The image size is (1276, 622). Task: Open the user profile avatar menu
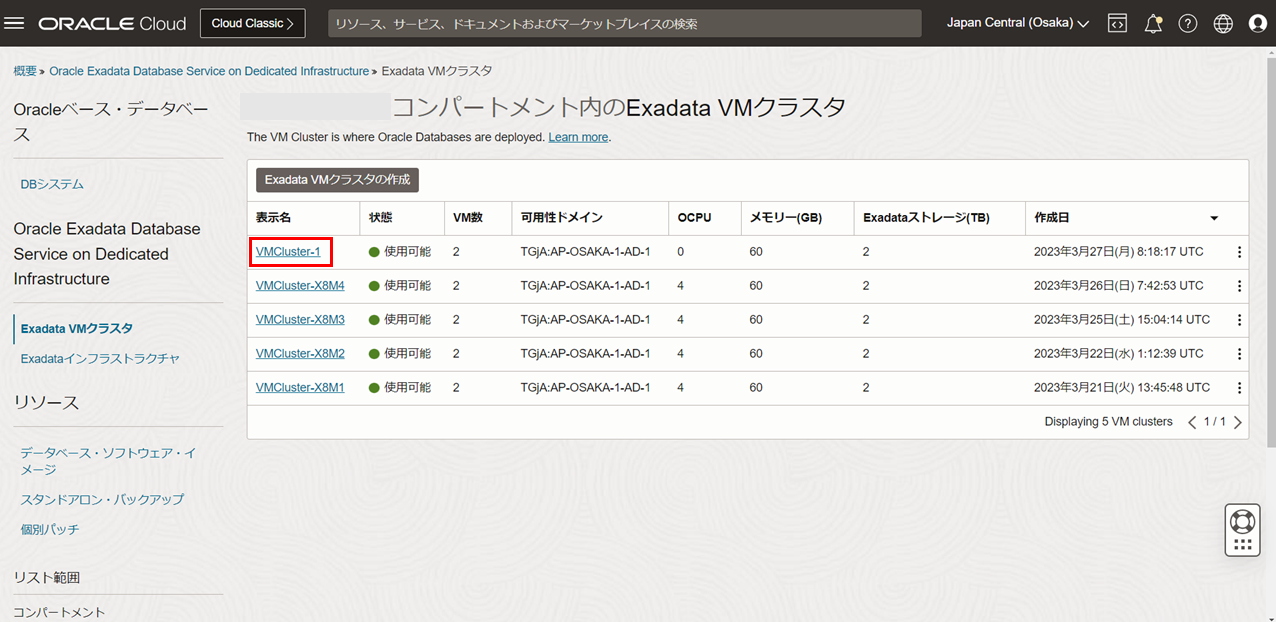[x=1258, y=23]
